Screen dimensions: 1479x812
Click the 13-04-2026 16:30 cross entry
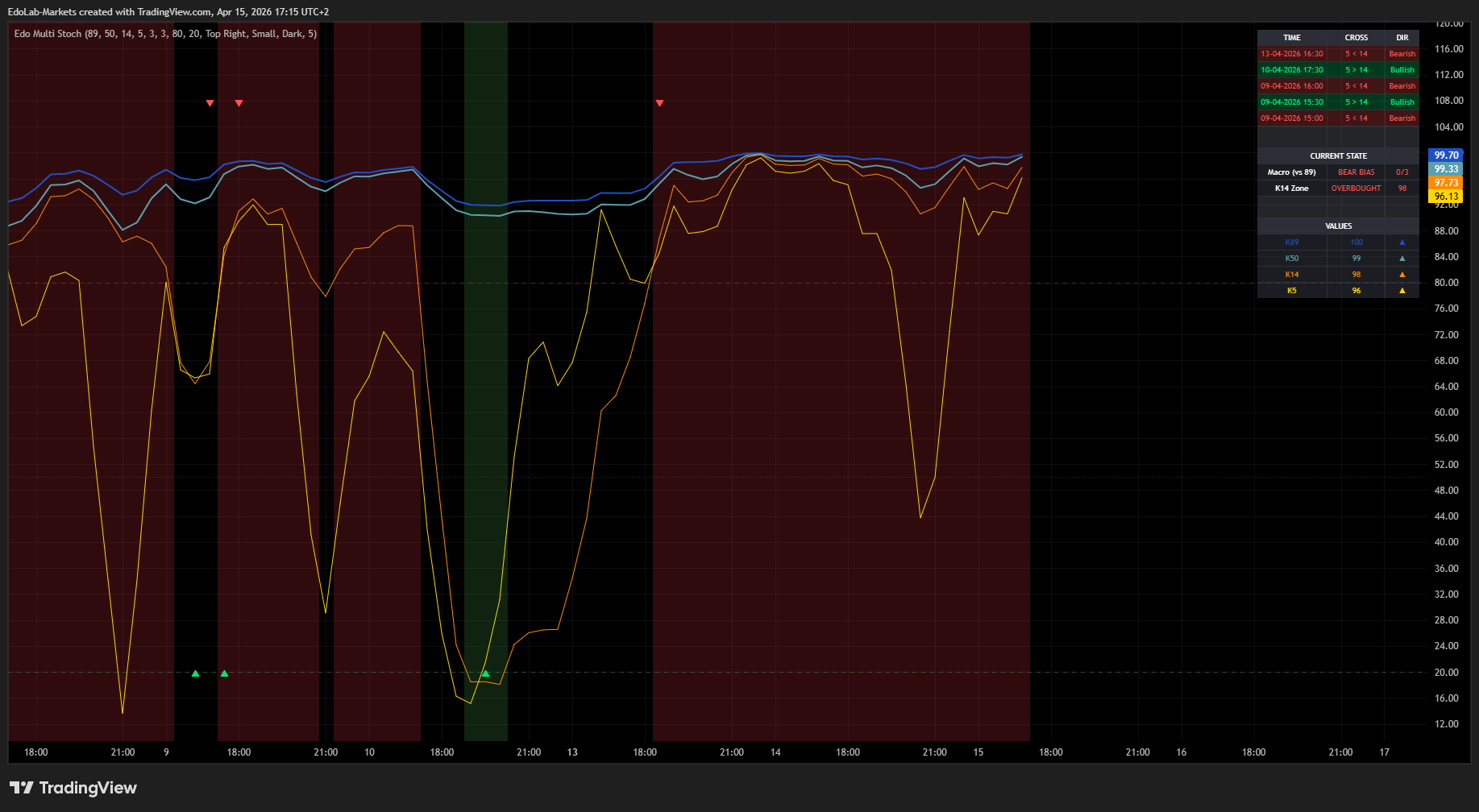point(1292,54)
